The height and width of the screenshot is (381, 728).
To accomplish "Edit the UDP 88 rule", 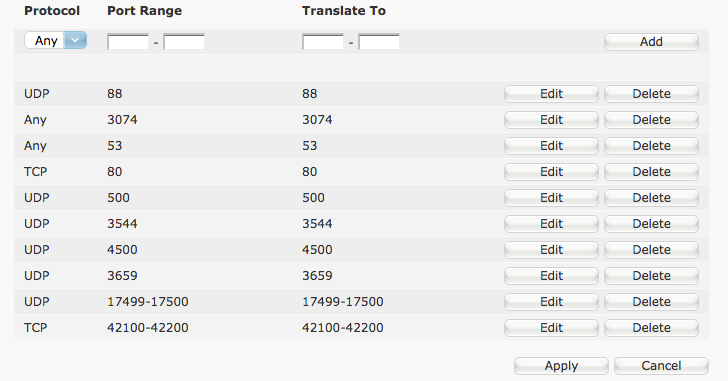I will tap(551, 94).
